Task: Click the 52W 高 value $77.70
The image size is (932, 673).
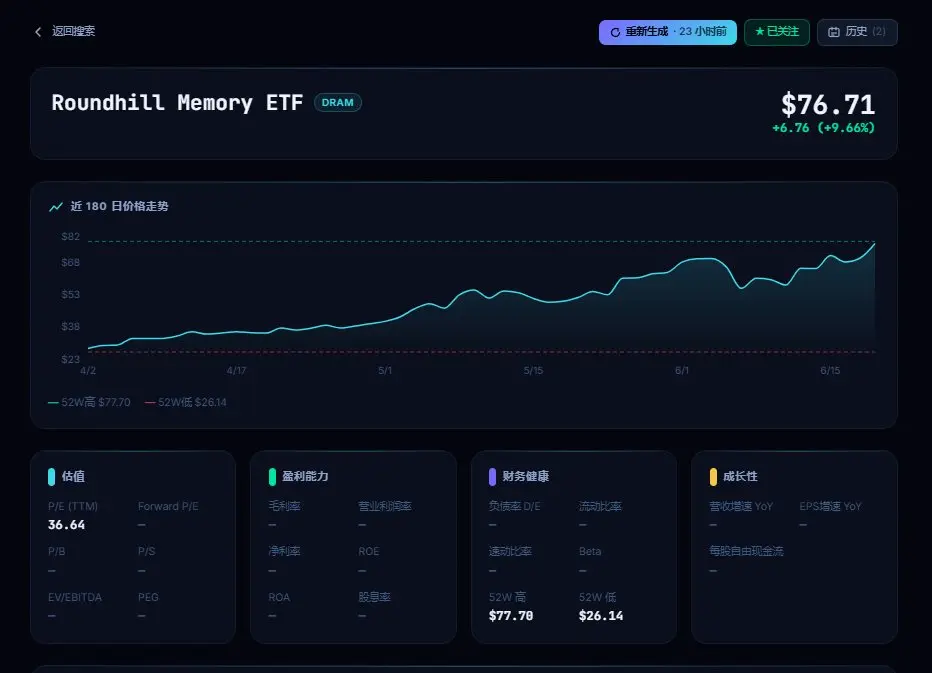Action: pyautogui.click(x=511, y=616)
